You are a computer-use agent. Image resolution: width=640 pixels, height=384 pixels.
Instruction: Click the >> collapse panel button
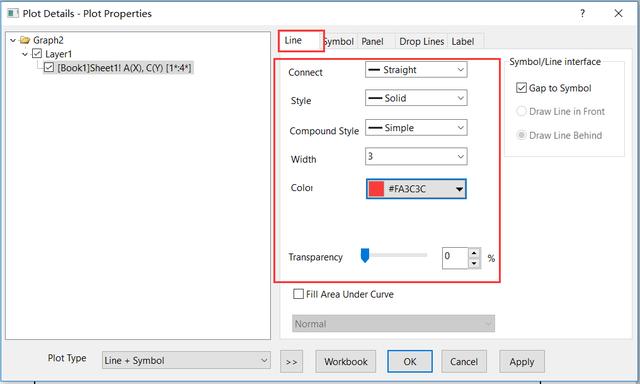(291, 362)
